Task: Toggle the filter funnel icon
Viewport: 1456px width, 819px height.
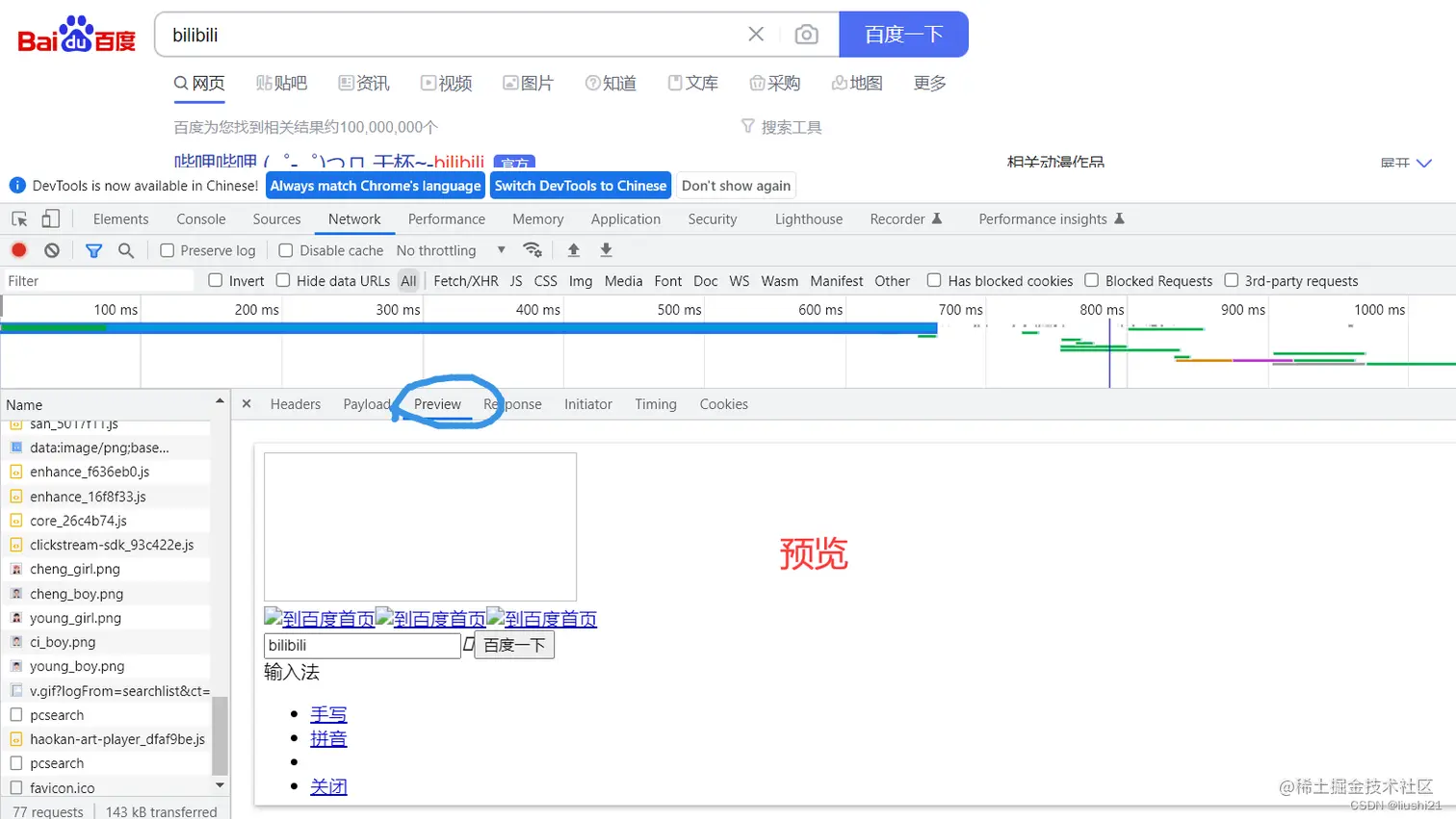Action: [x=92, y=250]
